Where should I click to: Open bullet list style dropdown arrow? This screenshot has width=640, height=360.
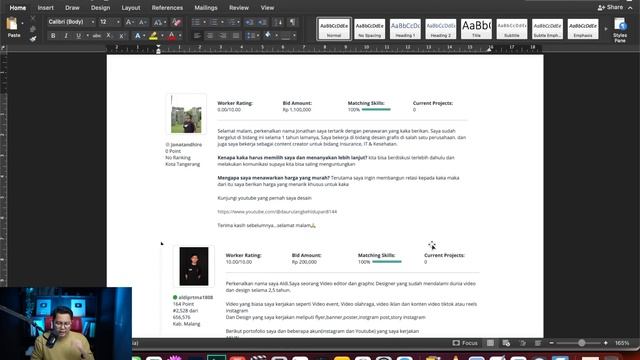[x=204, y=22]
